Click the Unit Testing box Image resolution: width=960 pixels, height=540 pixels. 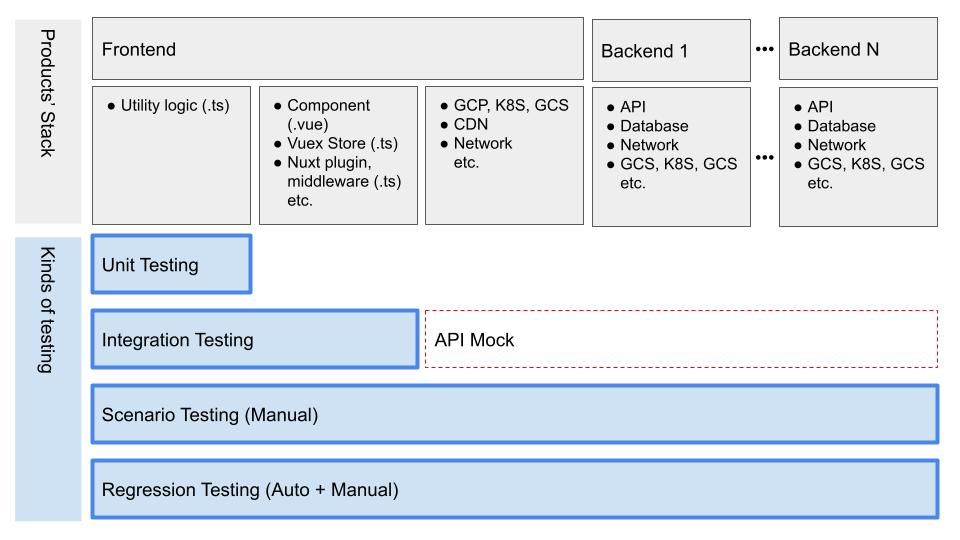[x=171, y=264]
